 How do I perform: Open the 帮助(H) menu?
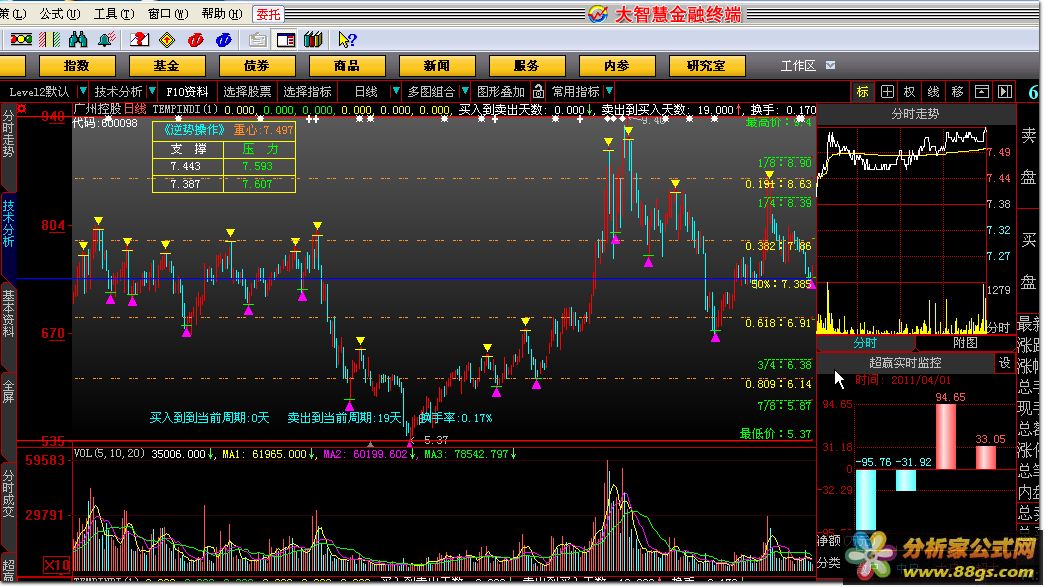point(223,14)
